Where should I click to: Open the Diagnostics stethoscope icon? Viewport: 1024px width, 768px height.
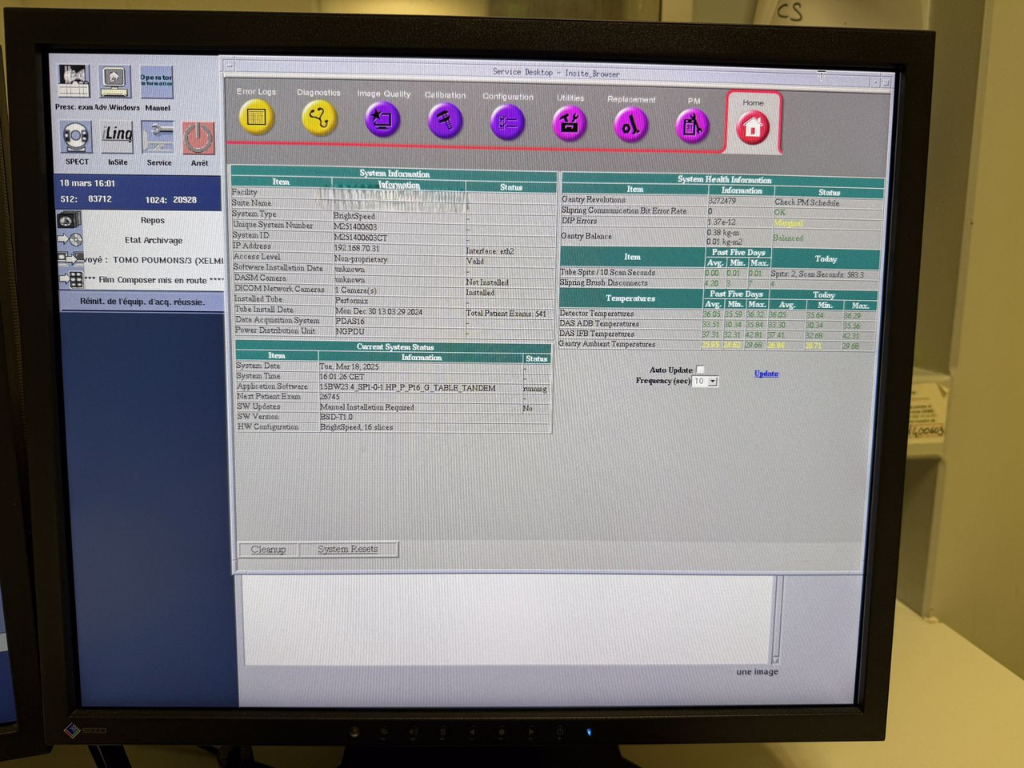point(319,118)
